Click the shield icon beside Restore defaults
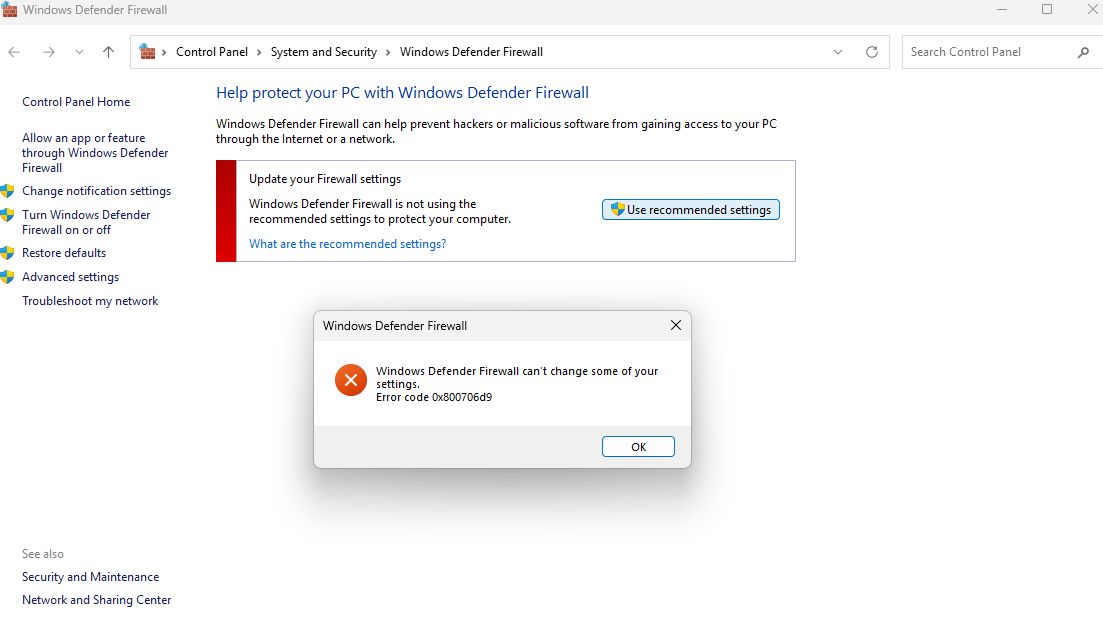Image resolution: width=1103 pixels, height=618 pixels. (x=8, y=252)
